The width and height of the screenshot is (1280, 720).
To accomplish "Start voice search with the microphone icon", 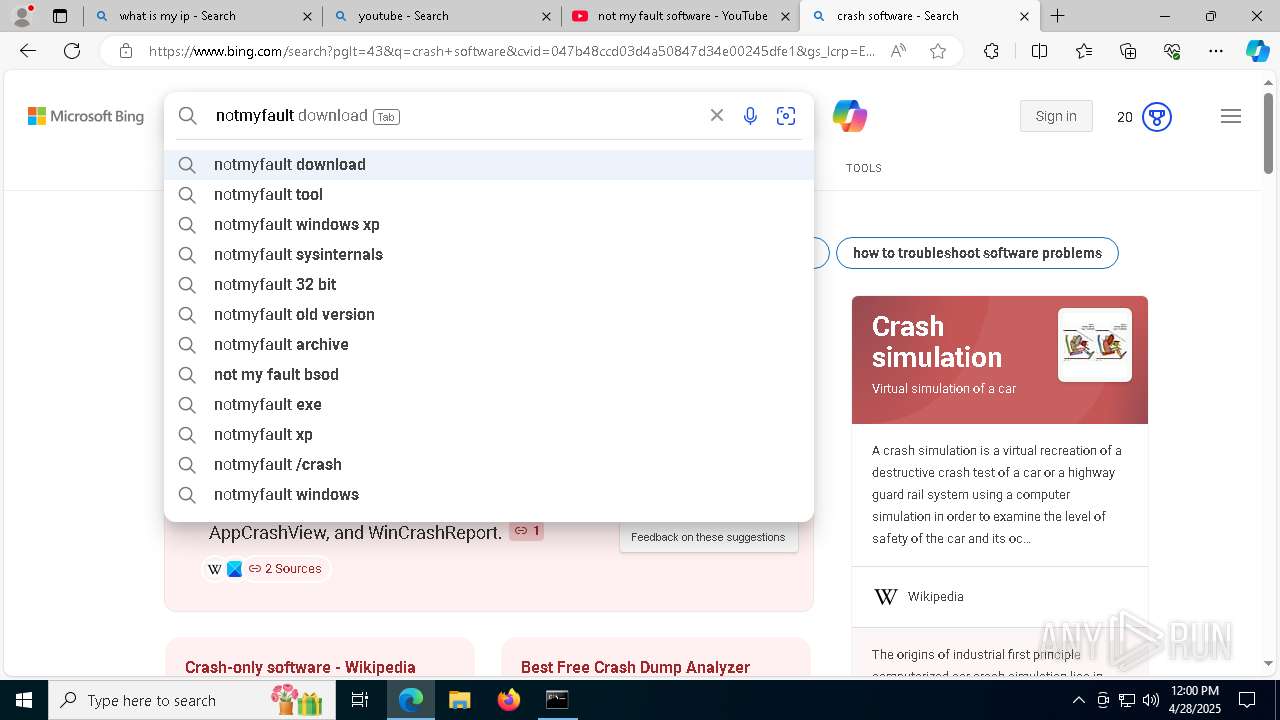I will pyautogui.click(x=750, y=116).
